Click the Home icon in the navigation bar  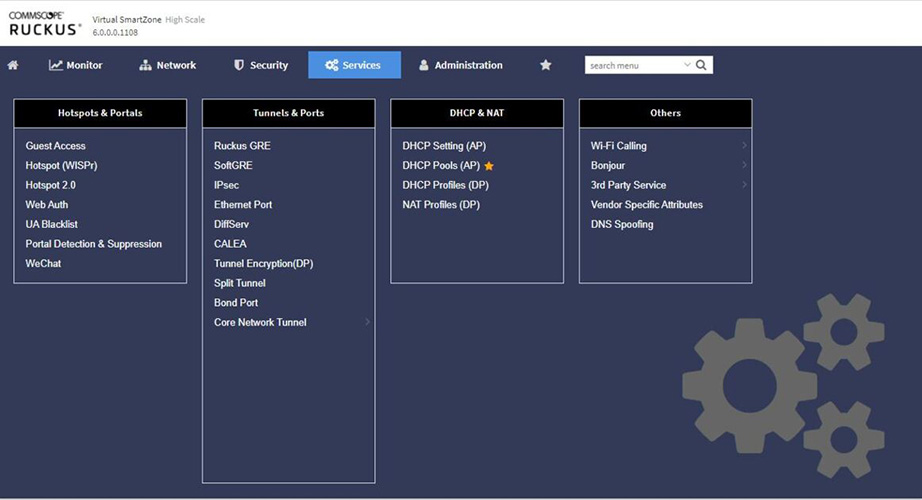pyautogui.click(x=13, y=65)
